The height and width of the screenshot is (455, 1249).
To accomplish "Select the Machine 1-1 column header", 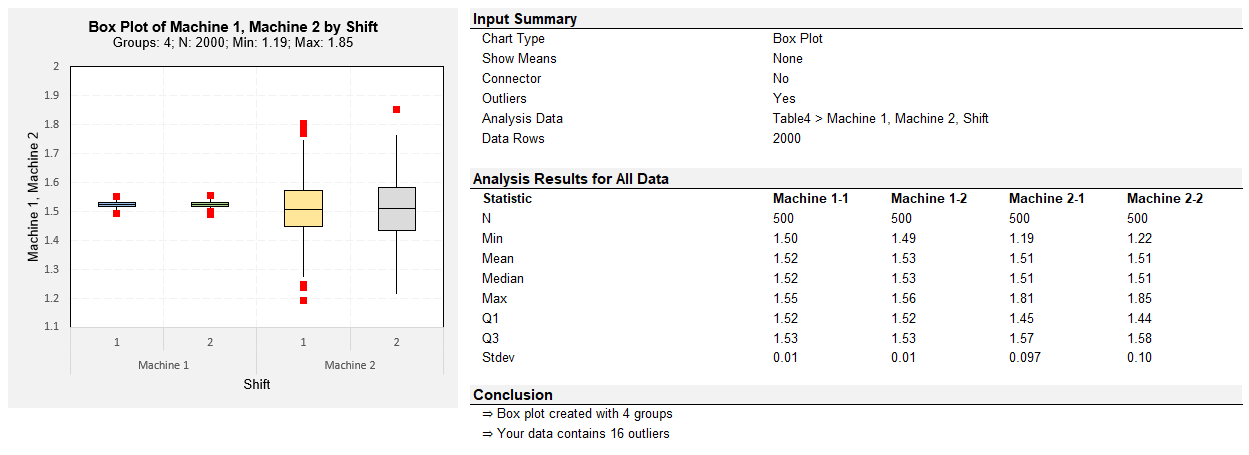I will point(811,198).
